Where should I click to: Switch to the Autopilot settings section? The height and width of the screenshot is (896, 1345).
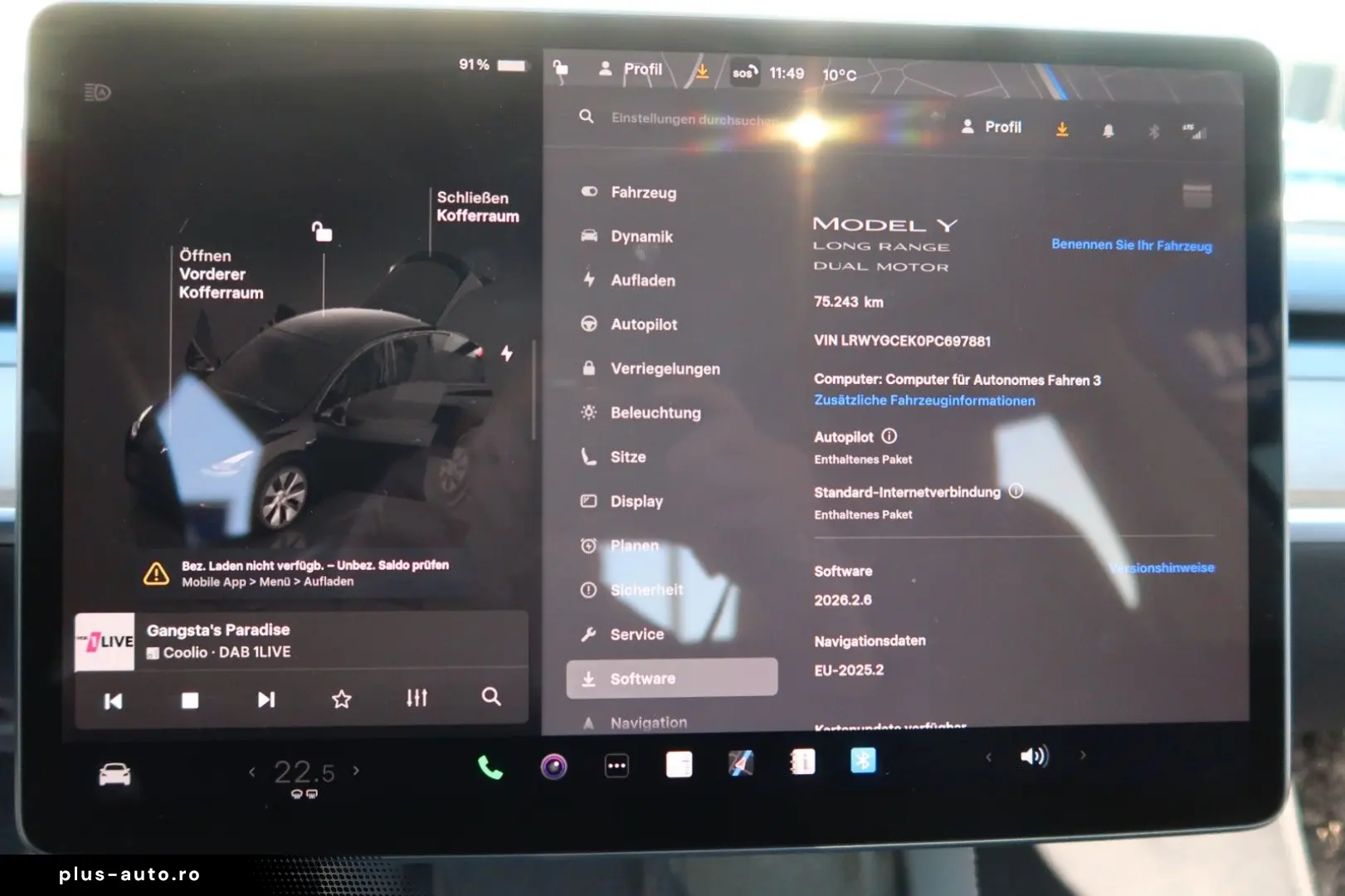coord(645,324)
